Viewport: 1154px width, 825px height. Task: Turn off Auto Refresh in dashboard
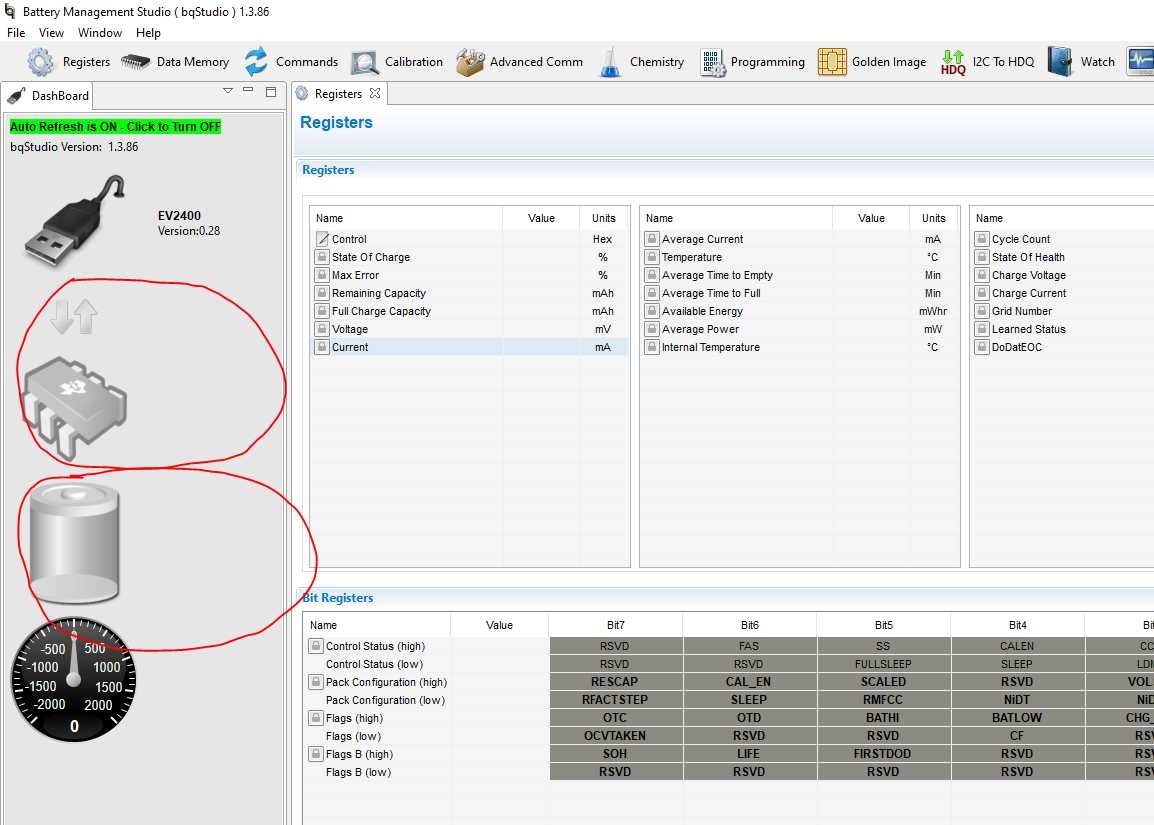[x=116, y=127]
